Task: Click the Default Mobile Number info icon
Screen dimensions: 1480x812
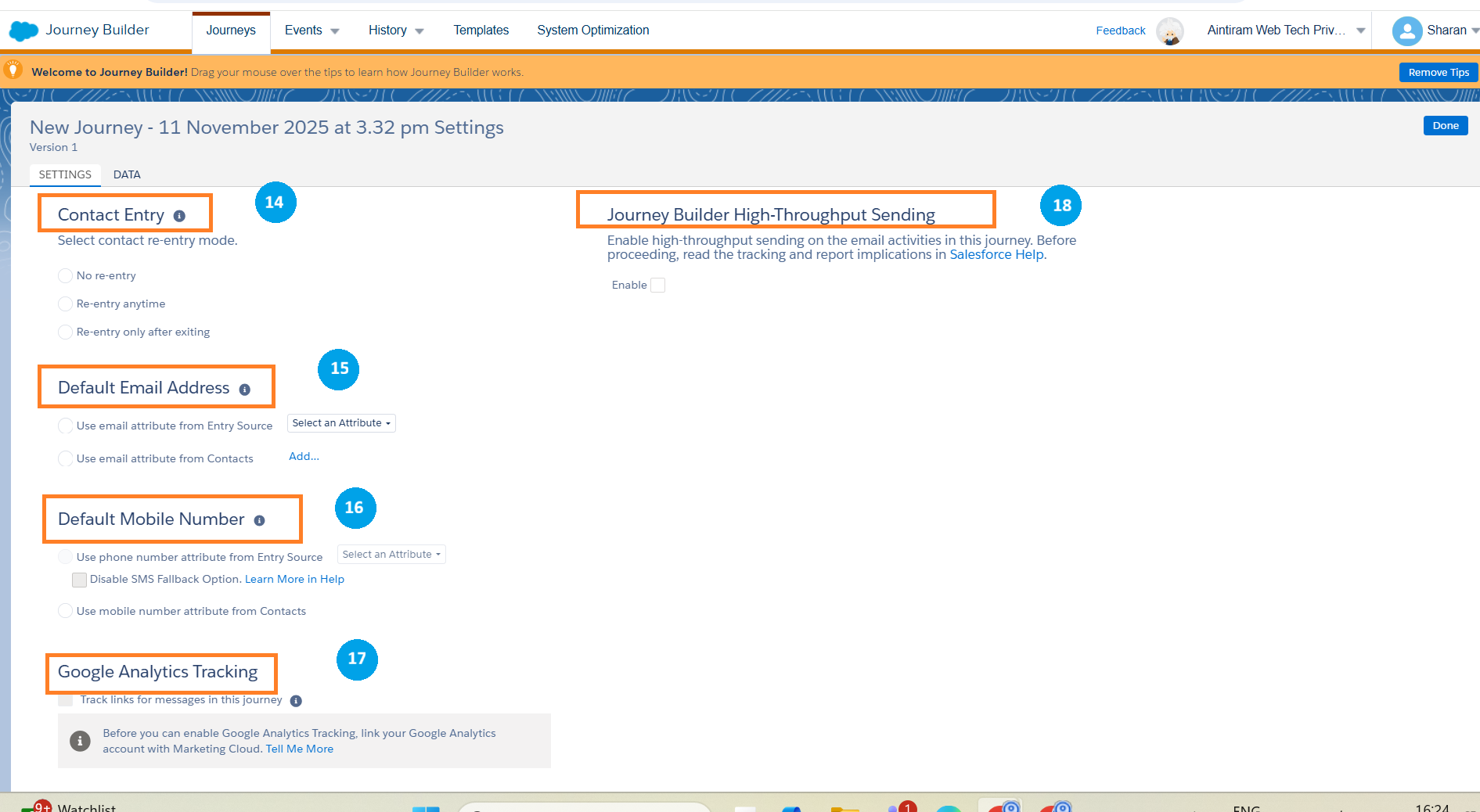Action: (259, 521)
